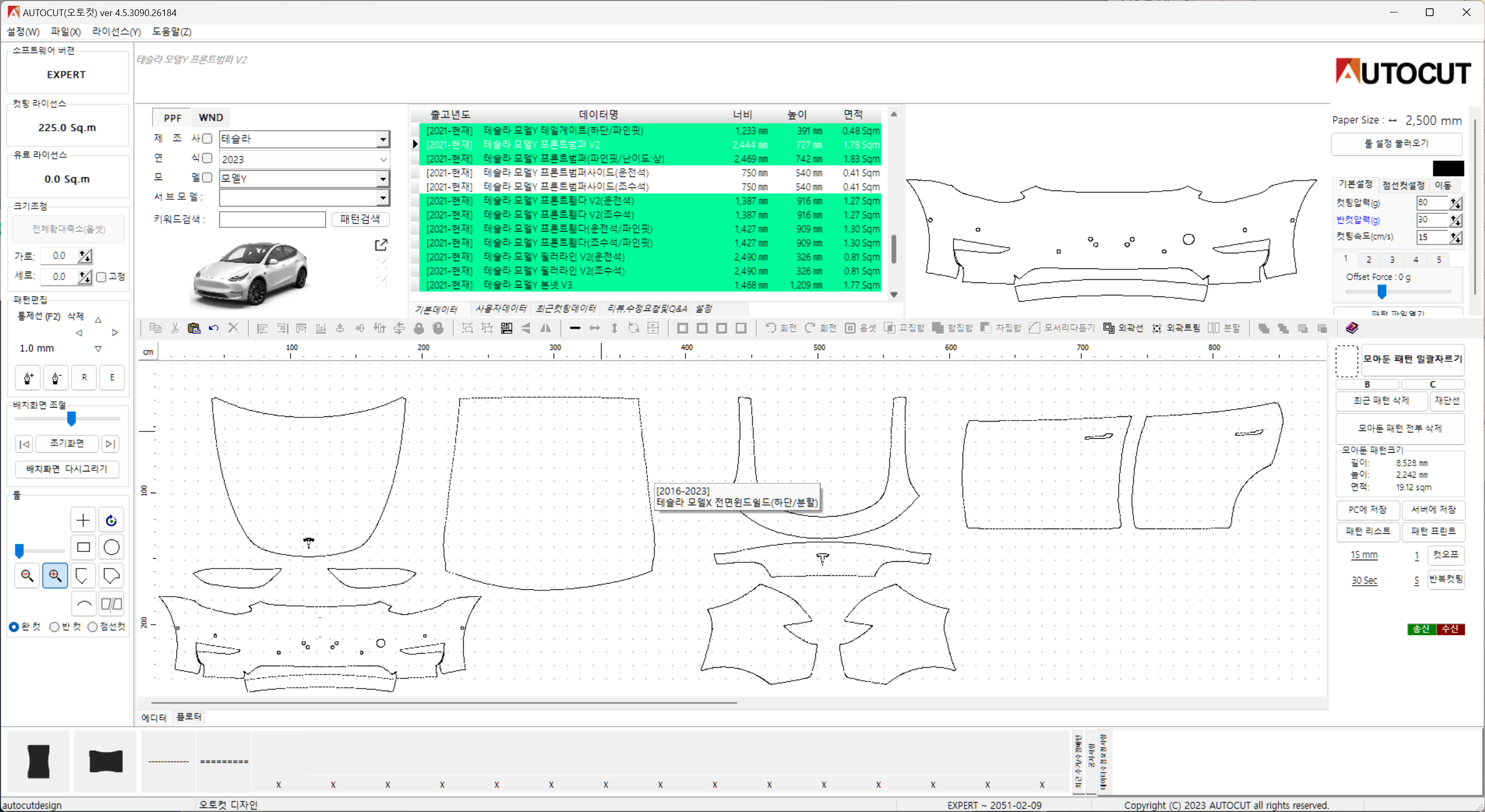The image size is (1485, 812).
Task: Click the circle/ellipse tool icon
Action: [x=112, y=547]
